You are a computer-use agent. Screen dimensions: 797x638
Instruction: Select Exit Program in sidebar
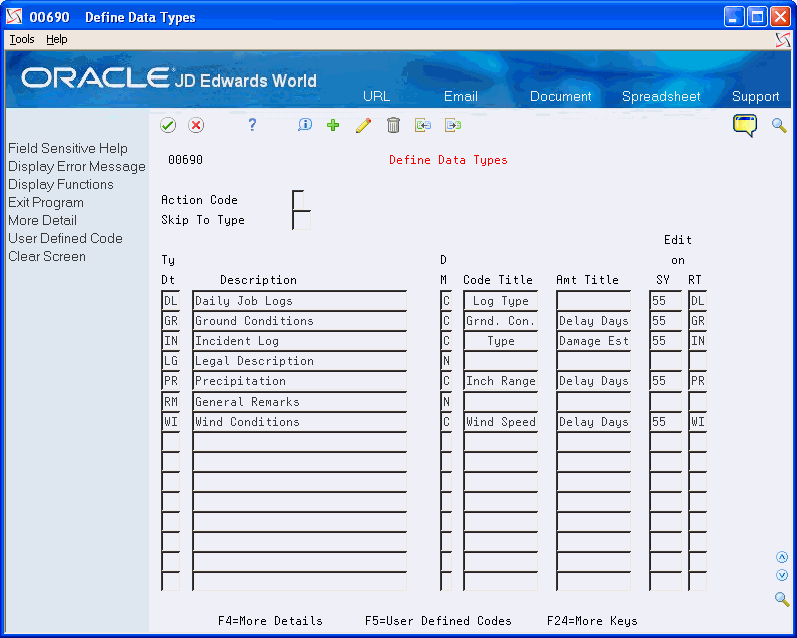pos(46,202)
